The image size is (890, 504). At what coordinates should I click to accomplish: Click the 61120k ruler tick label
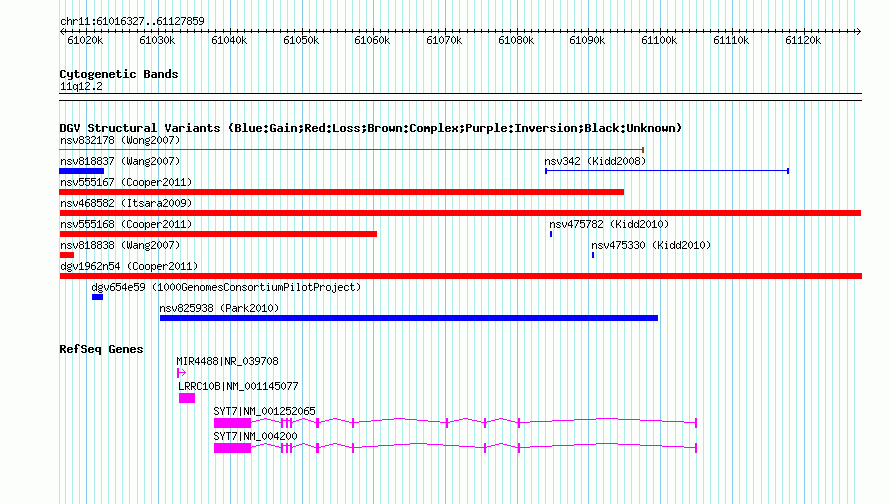pos(804,40)
